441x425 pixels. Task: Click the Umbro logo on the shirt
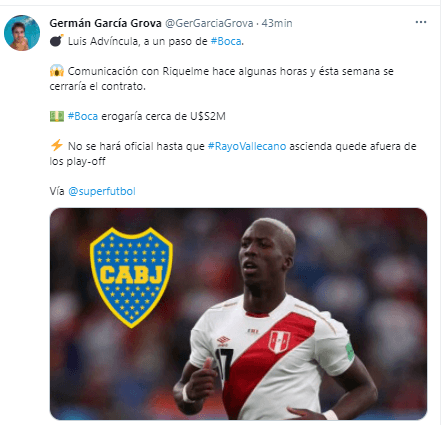point(223,341)
